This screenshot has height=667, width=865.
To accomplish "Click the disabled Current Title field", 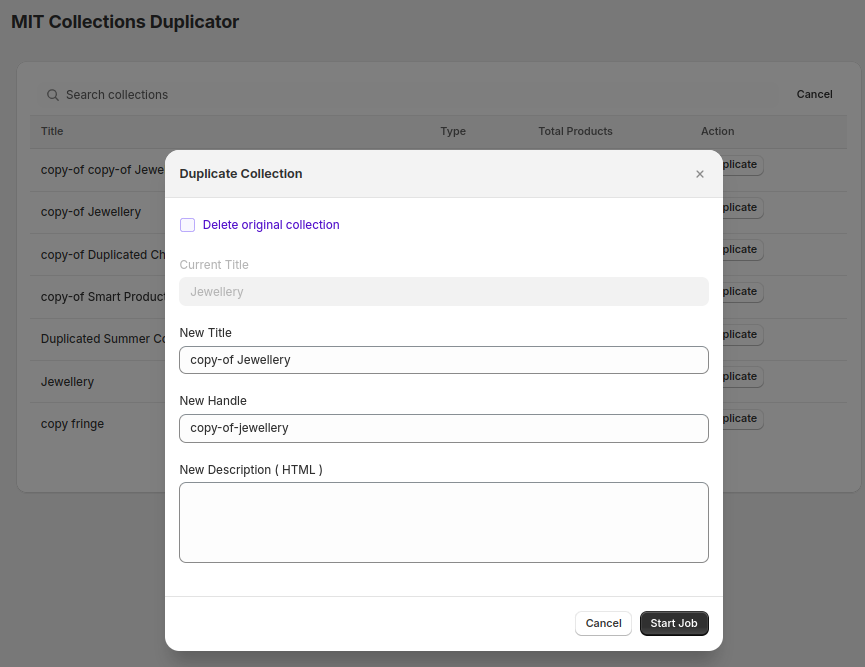I will pos(444,291).
